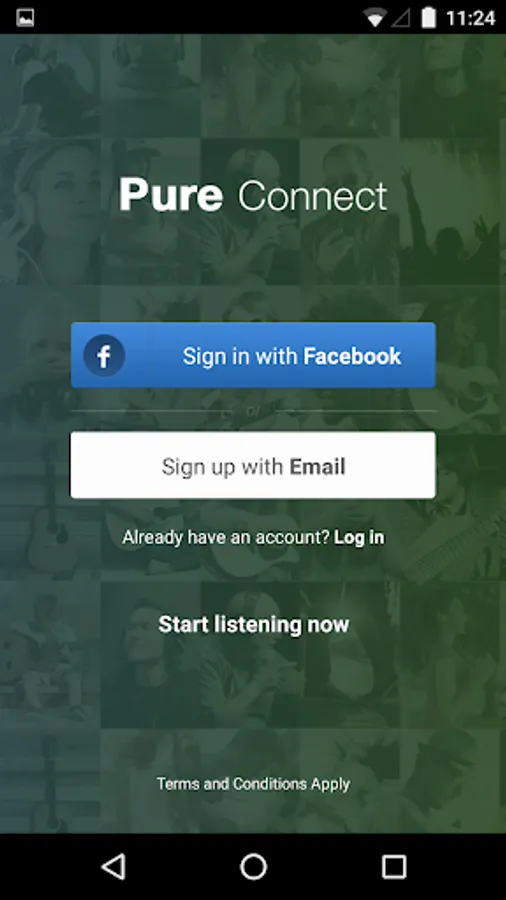Image resolution: width=506 pixels, height=900 pixels.
Task: Tap the recent apps square icon
Action: 394,867
